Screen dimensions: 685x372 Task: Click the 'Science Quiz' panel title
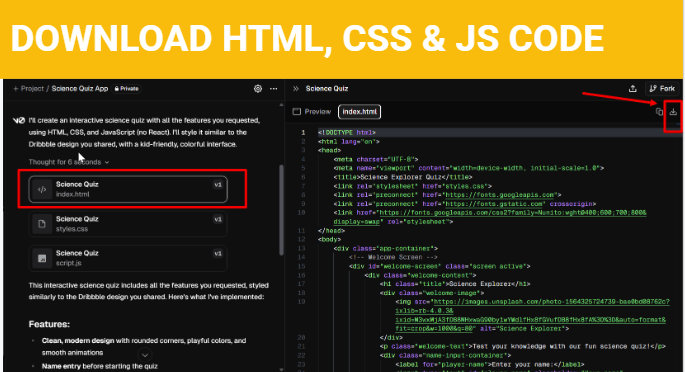(327, 89)
